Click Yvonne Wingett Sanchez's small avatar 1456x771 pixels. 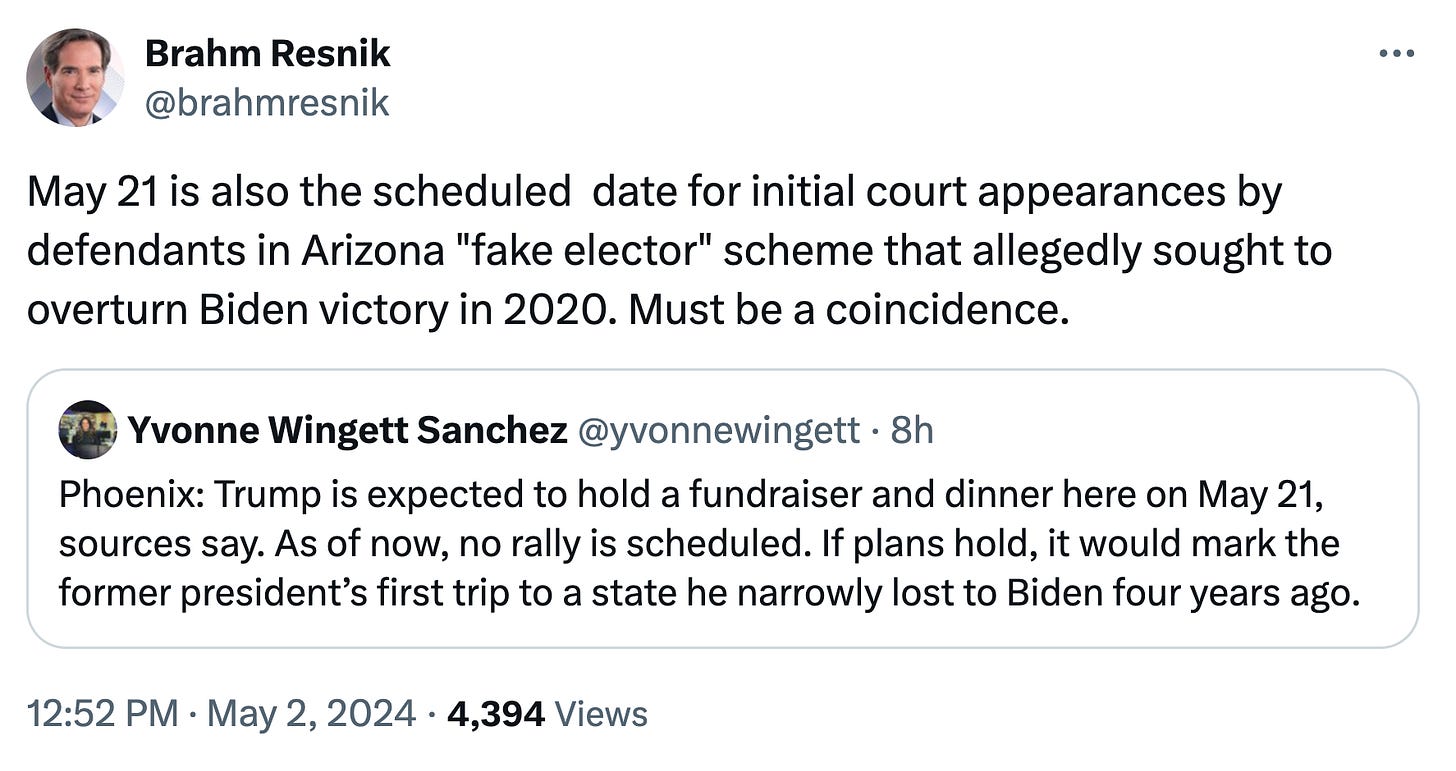[x=88, y=430]
